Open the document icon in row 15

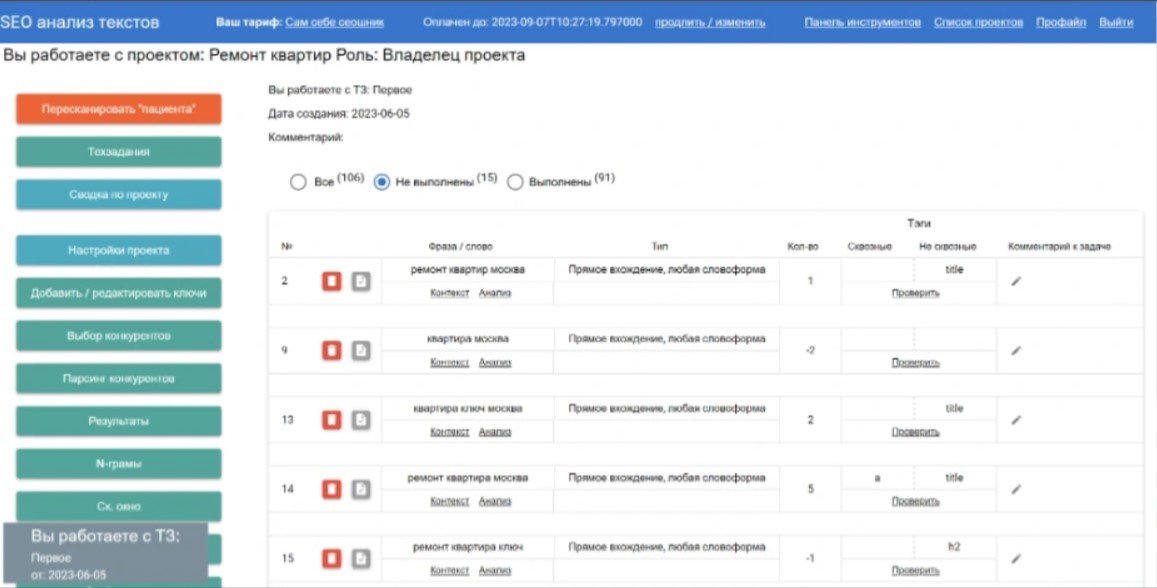(x=360, y=558)
